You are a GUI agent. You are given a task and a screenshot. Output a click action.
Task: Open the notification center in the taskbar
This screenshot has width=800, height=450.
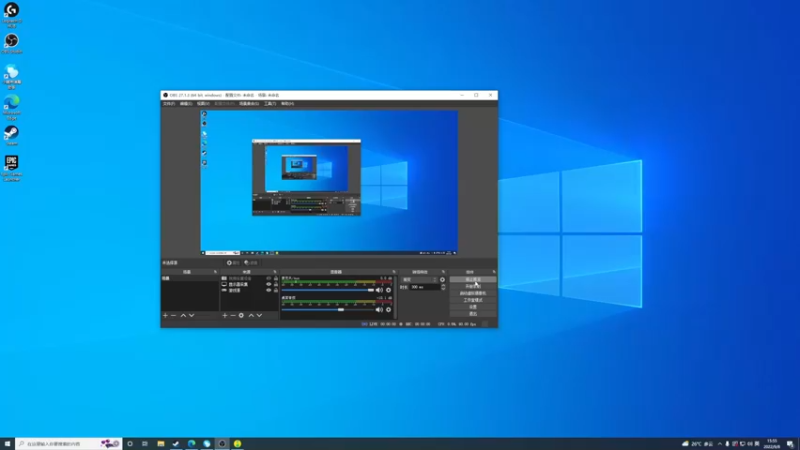click(790, 444)
